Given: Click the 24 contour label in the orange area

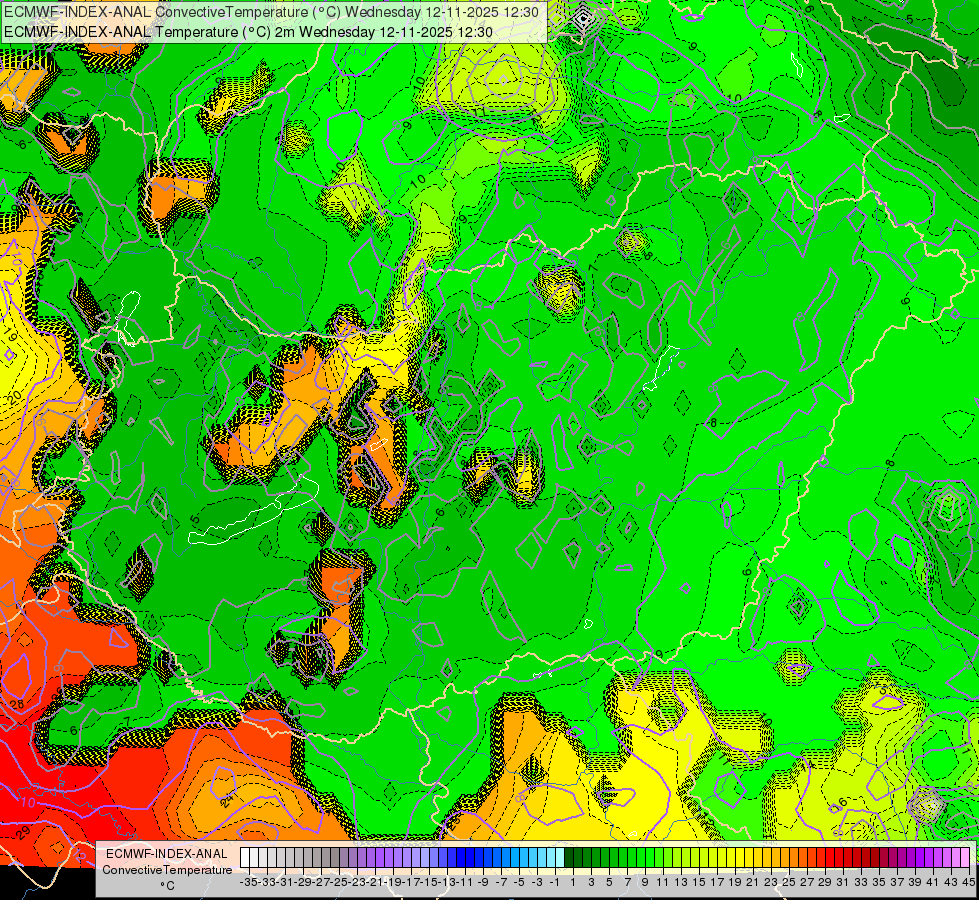Looking at the screenshot, I should [x=228, y=799].
